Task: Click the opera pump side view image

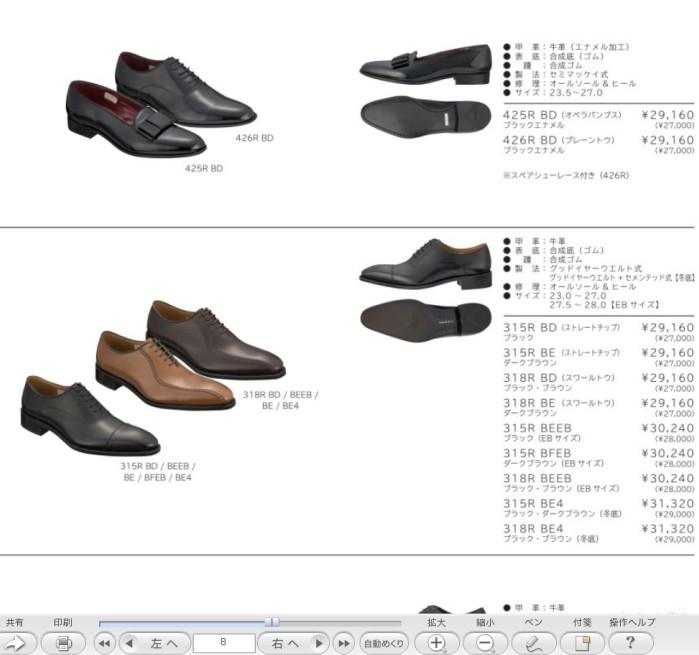Action: [x=426, y=65]
